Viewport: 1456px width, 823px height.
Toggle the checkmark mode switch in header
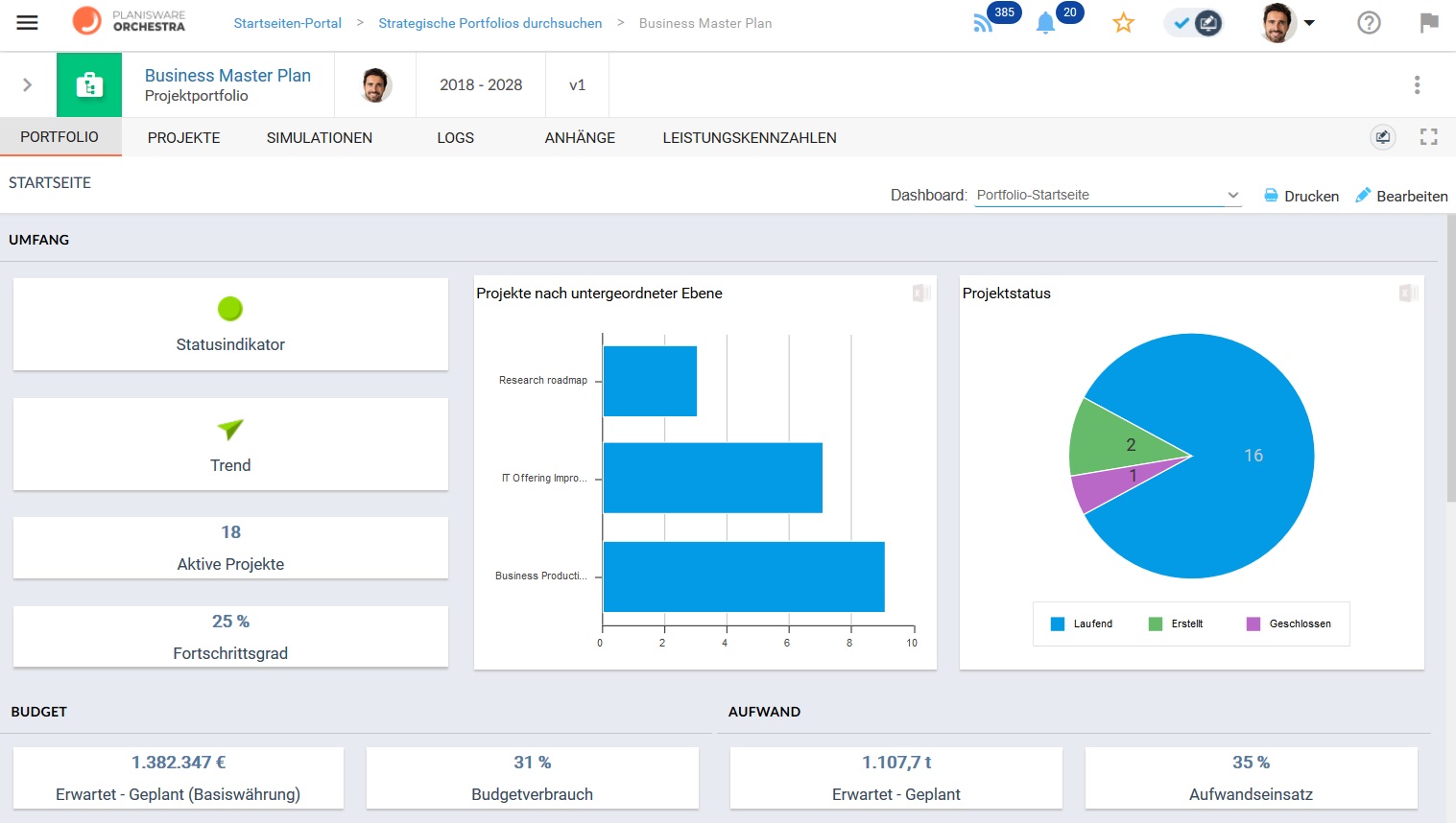point(1194,23)
